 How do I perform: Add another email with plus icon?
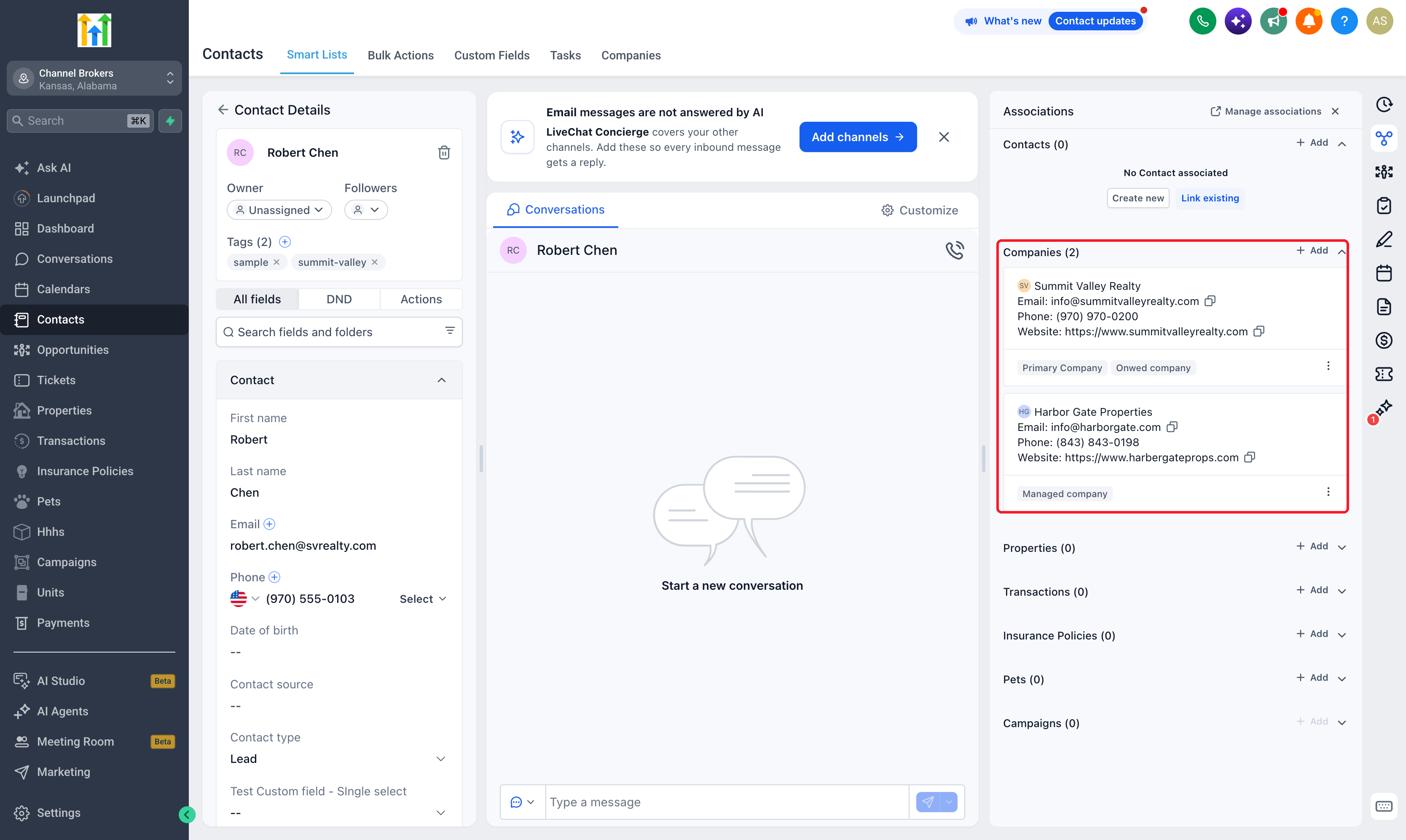point(270,524)
